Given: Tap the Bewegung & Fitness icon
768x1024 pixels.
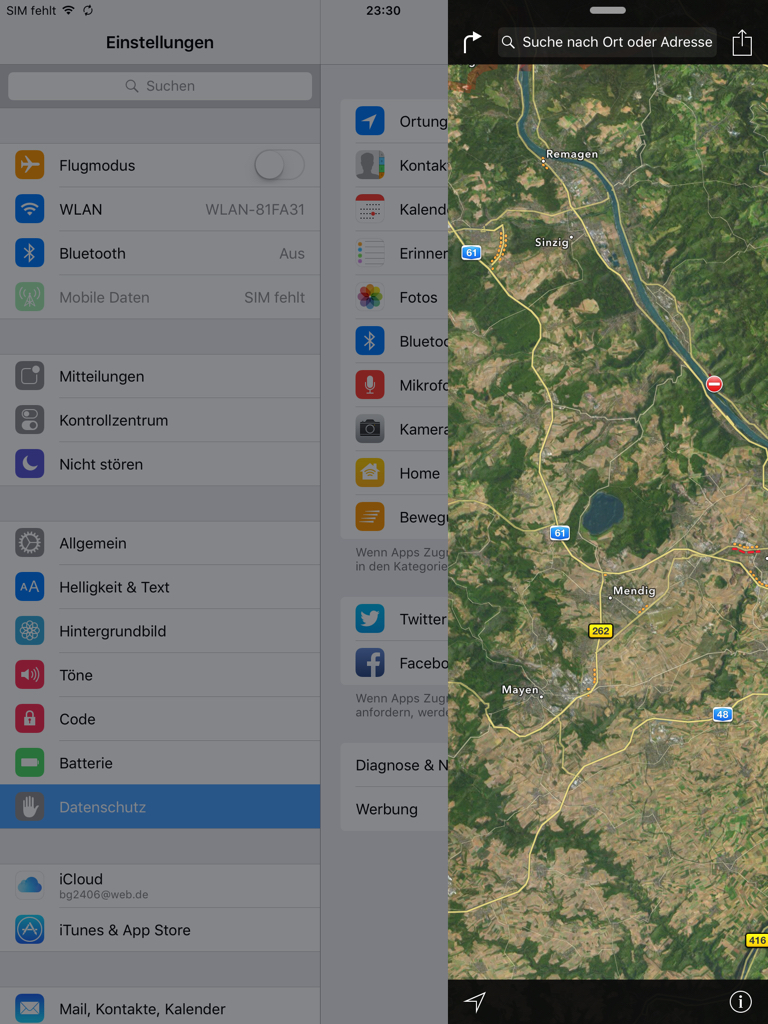Looking at the screenshot, I should tap(370, 517).
